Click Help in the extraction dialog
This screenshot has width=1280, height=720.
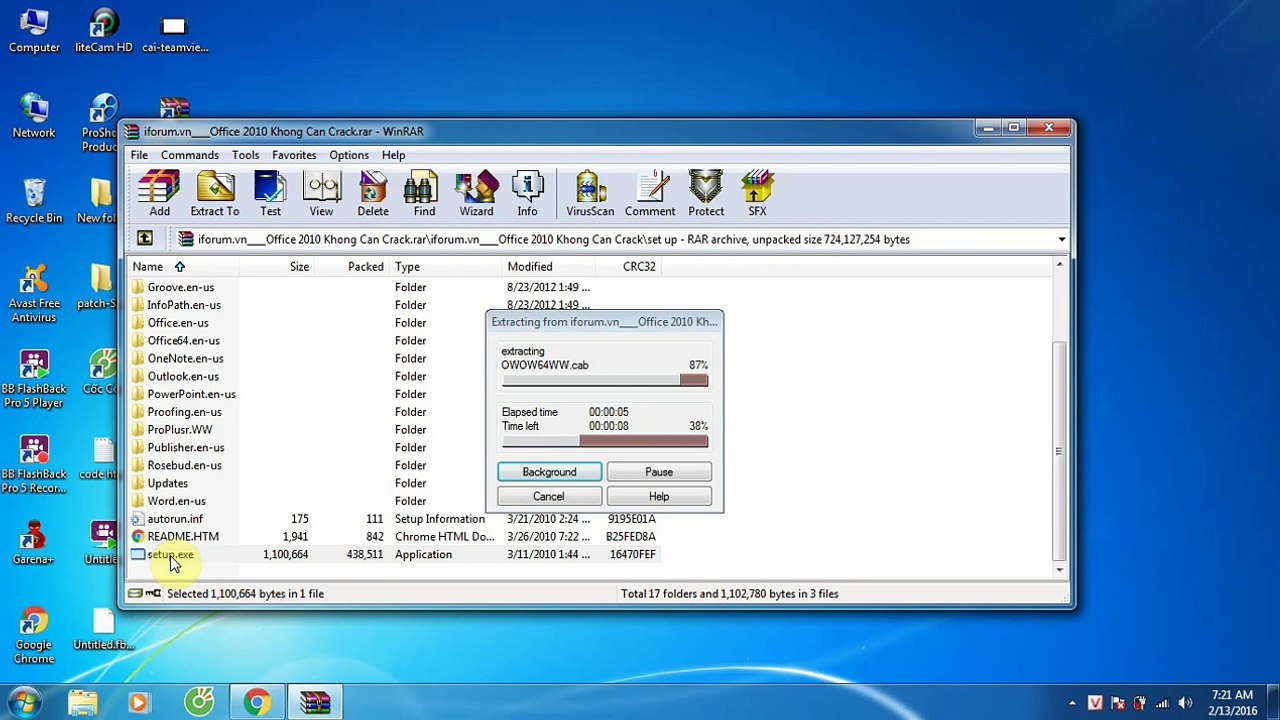tap(659, 496)
